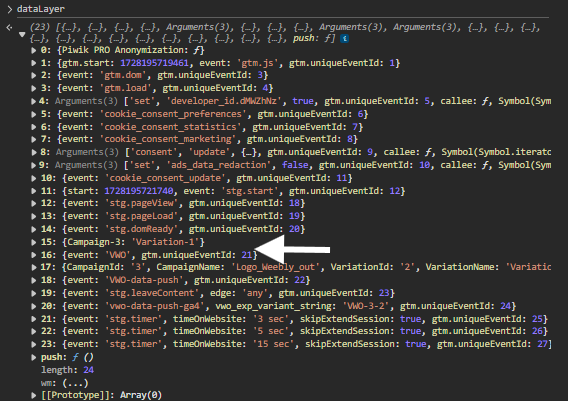Screen dimensions: 568x401
Task: Expand entry 22 stg.timer 5 sec
Action: point(34,331)
